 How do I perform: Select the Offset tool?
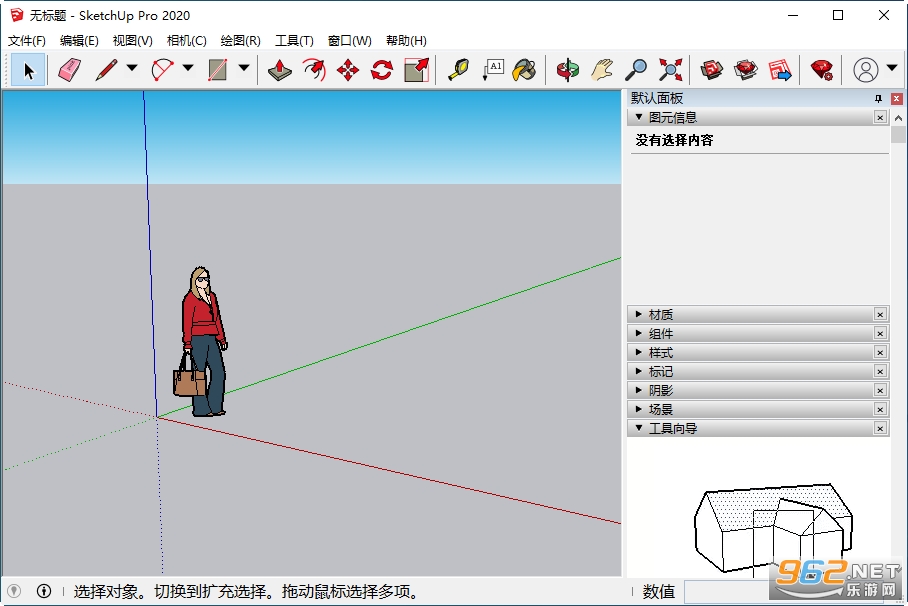[314, 70]
